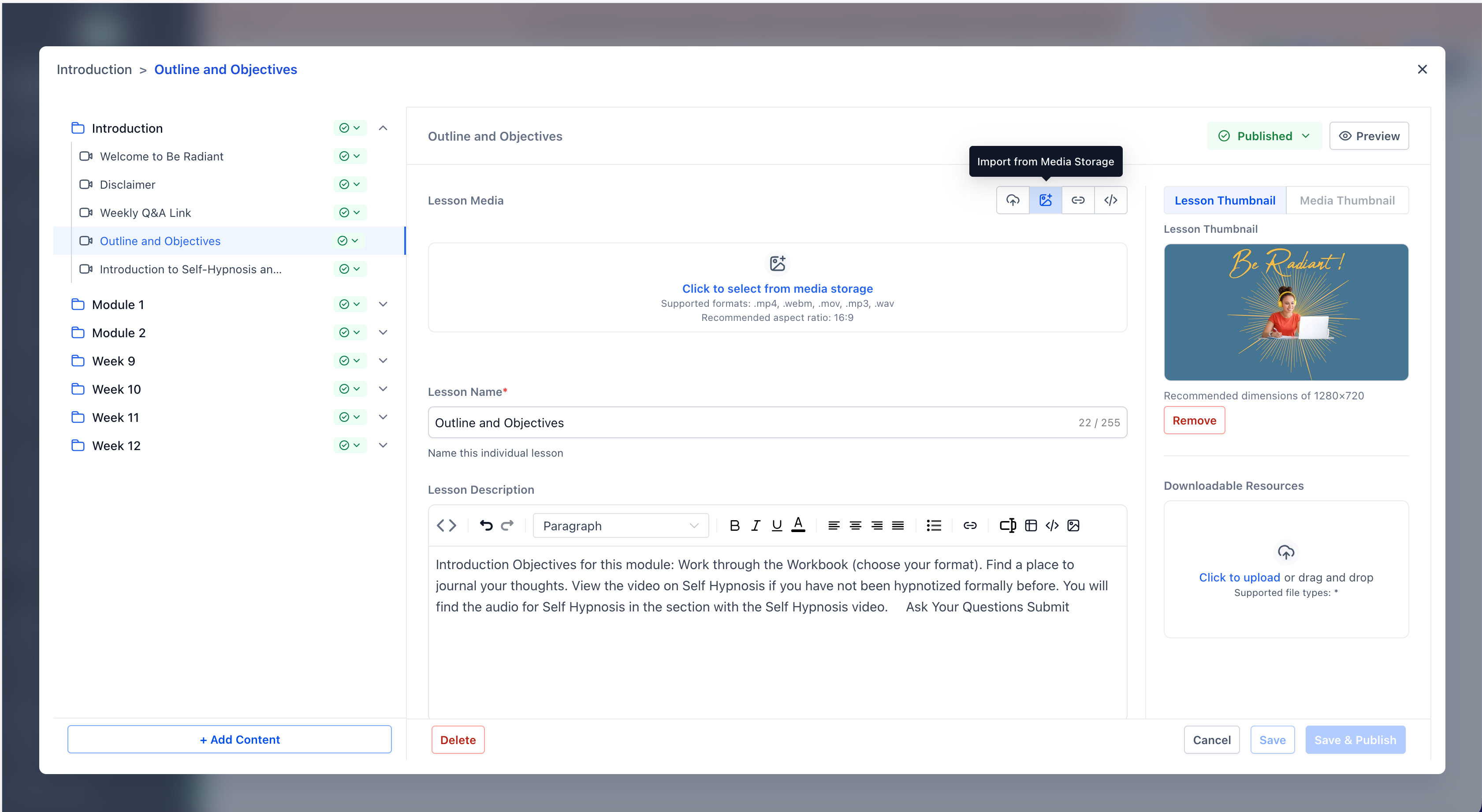Select the Weekly Q&A Link lesson
The height and width of the screenshot is (812, 1482).
145,212
